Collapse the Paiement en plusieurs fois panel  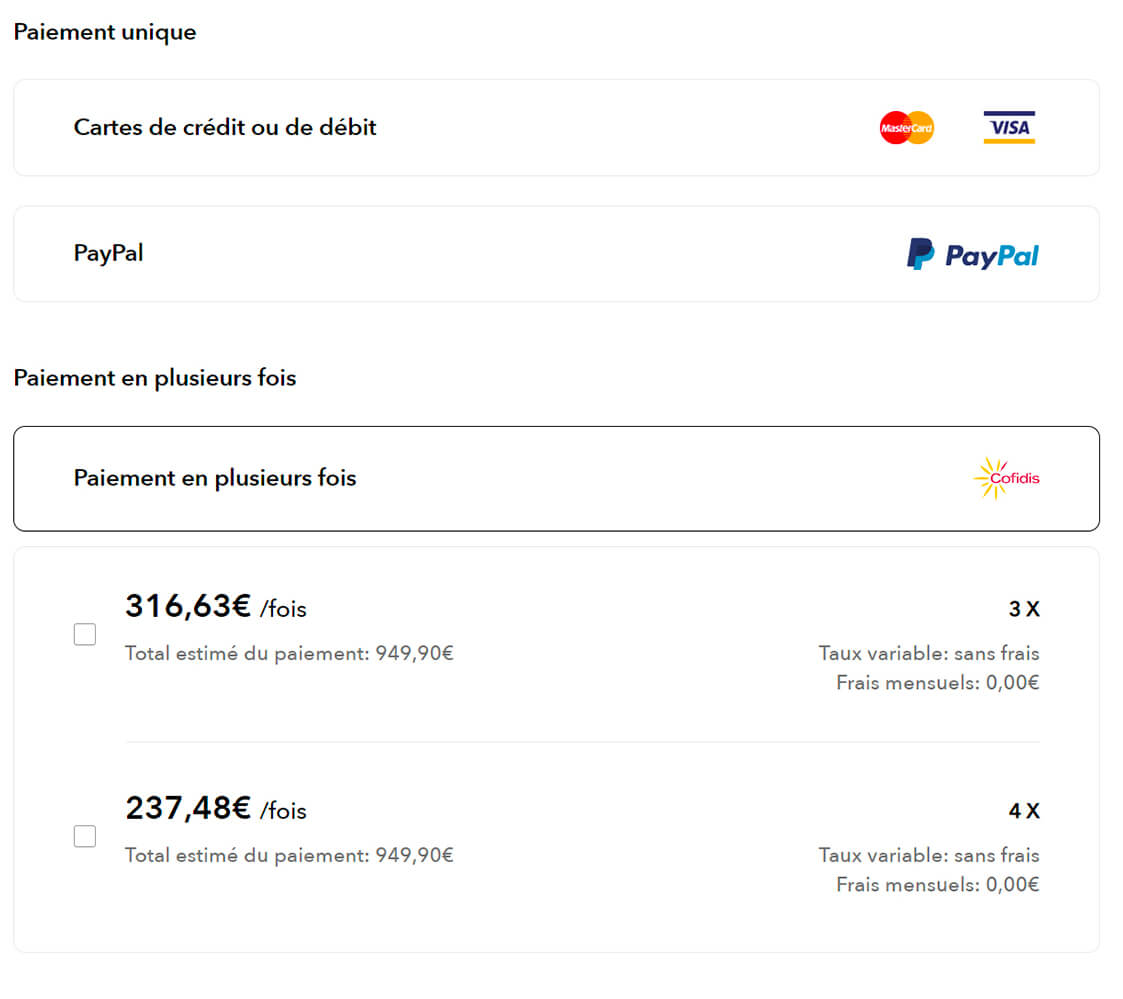[556, 478]
